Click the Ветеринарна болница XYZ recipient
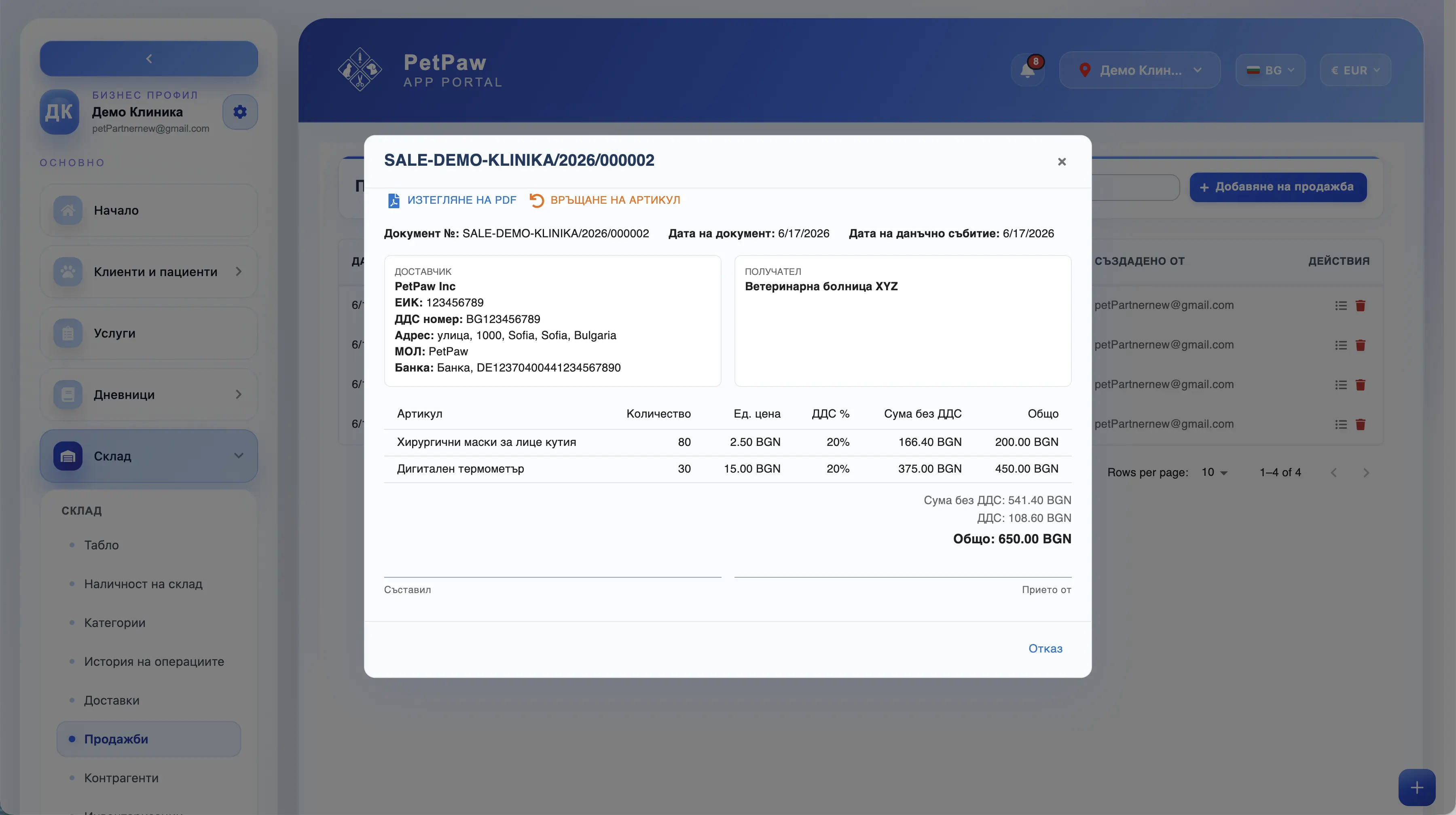Image resolution: width=1456 pixels, height=815 pixels. click(821, 286)
